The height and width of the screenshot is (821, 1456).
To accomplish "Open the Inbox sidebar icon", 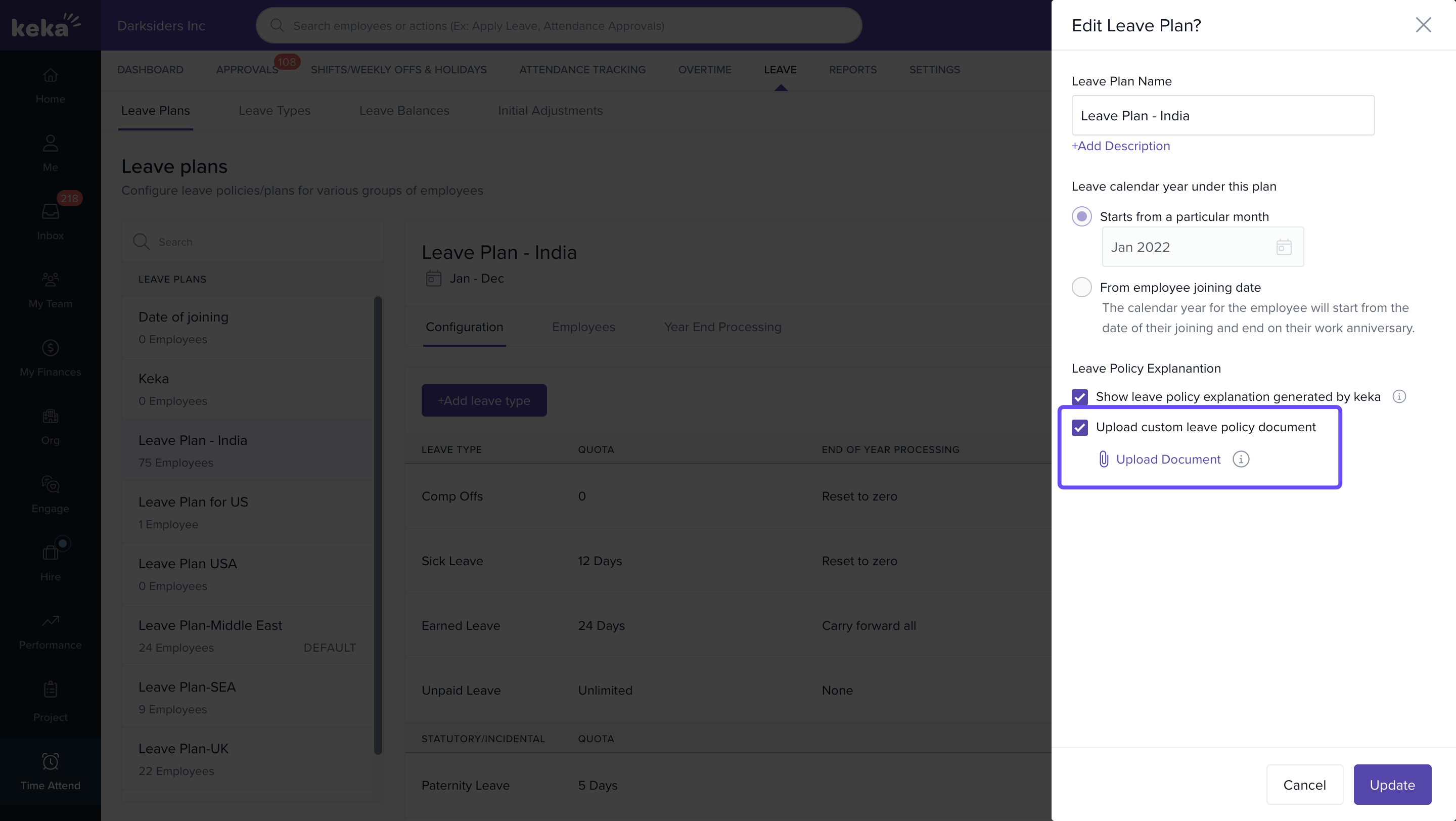I will click(51, 212).
